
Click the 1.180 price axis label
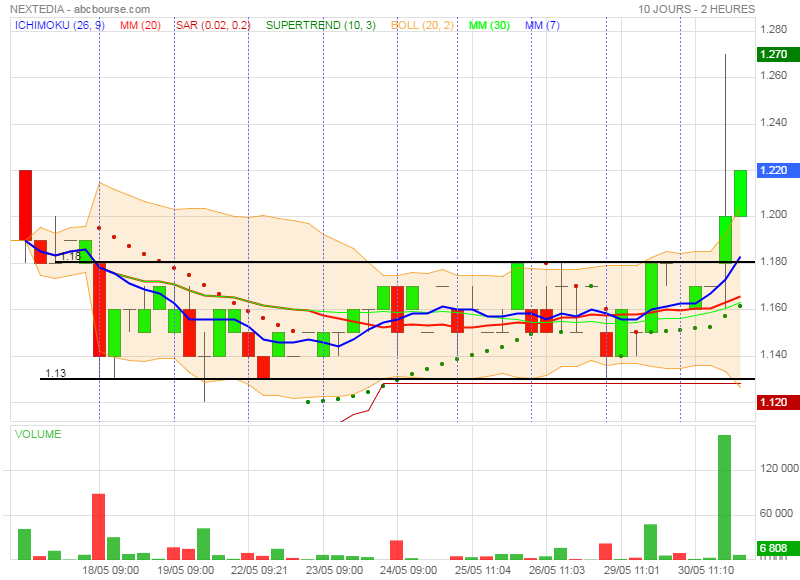point(773,261)
